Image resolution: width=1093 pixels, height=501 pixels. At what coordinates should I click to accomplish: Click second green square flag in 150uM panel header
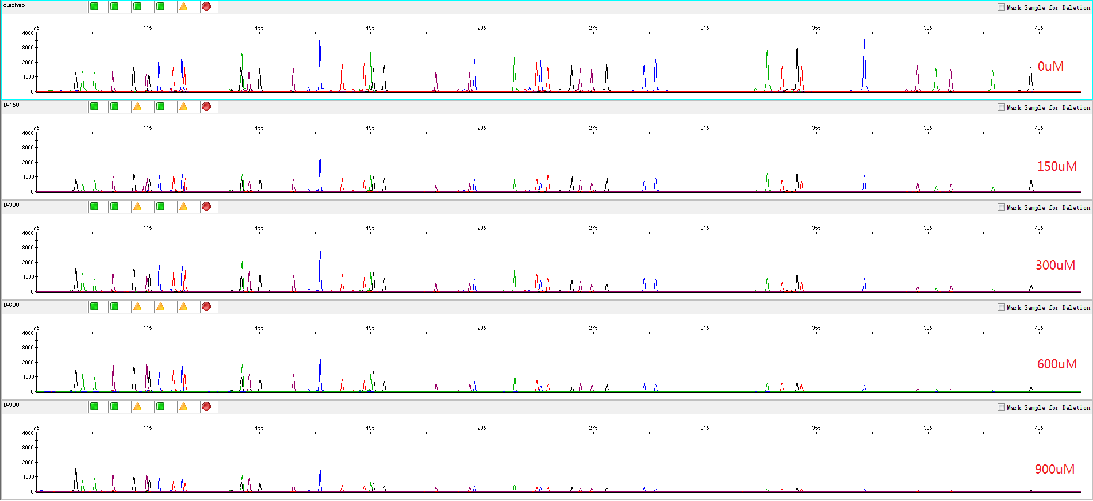coord(114,107)
